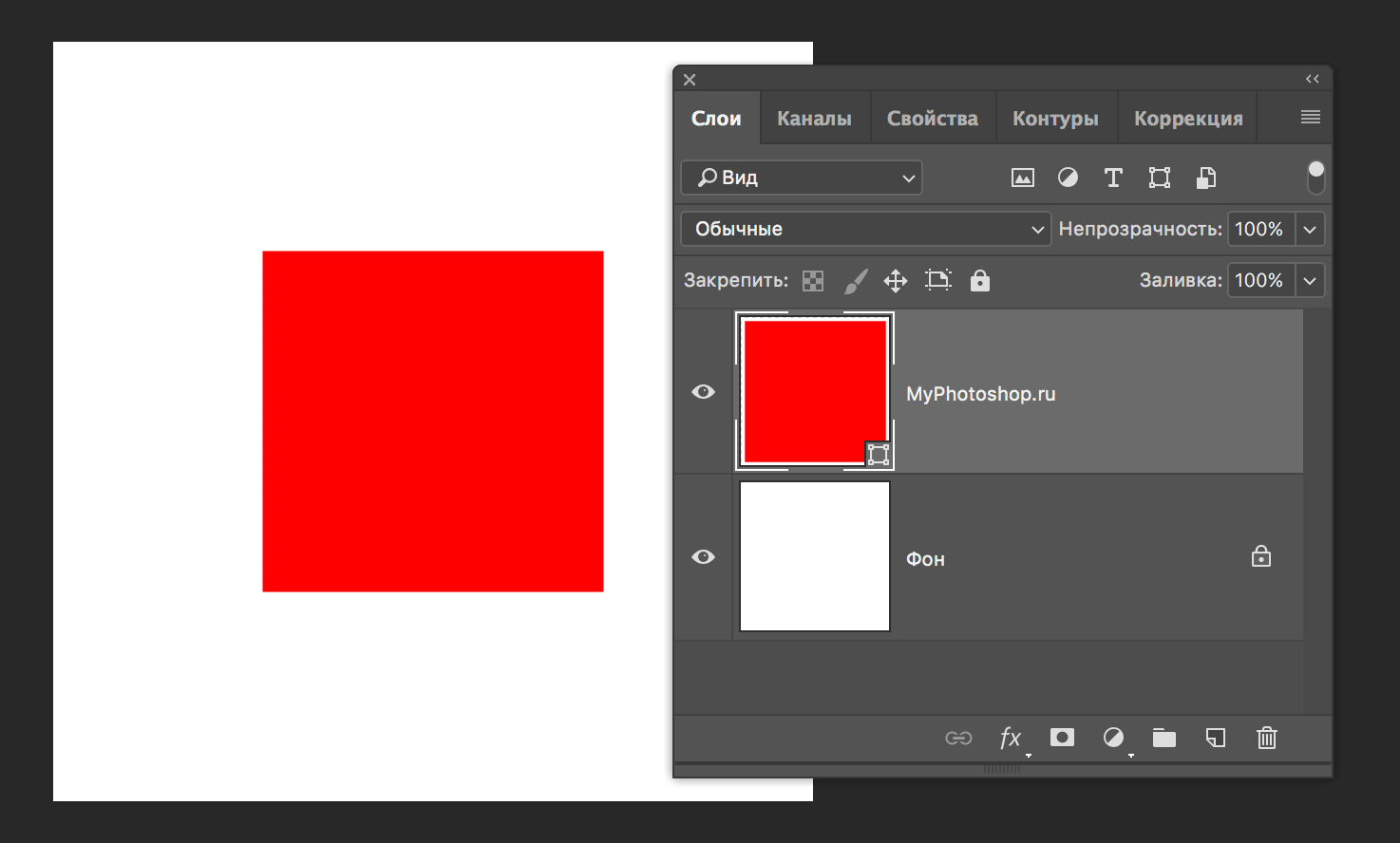Open the fx layer styles menu
This screenshot has height=843, width=1400.
[x=1011, y=738]
